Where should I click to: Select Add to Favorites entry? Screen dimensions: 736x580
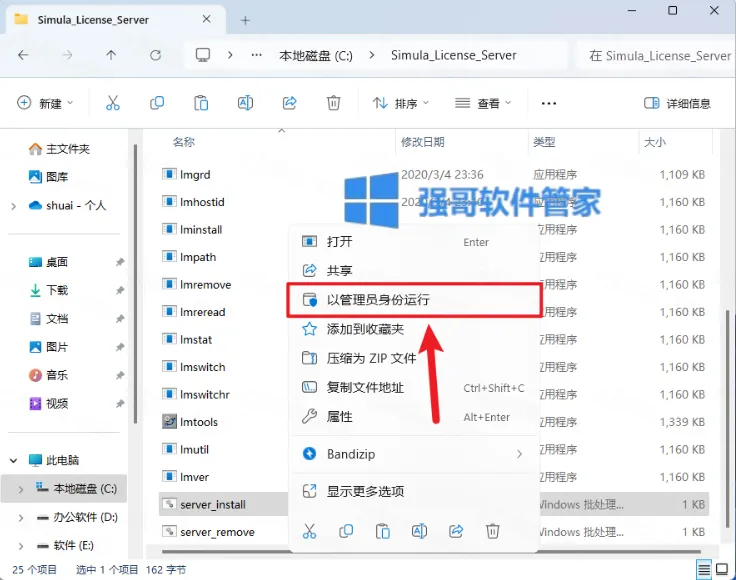[x=414, y=329]
